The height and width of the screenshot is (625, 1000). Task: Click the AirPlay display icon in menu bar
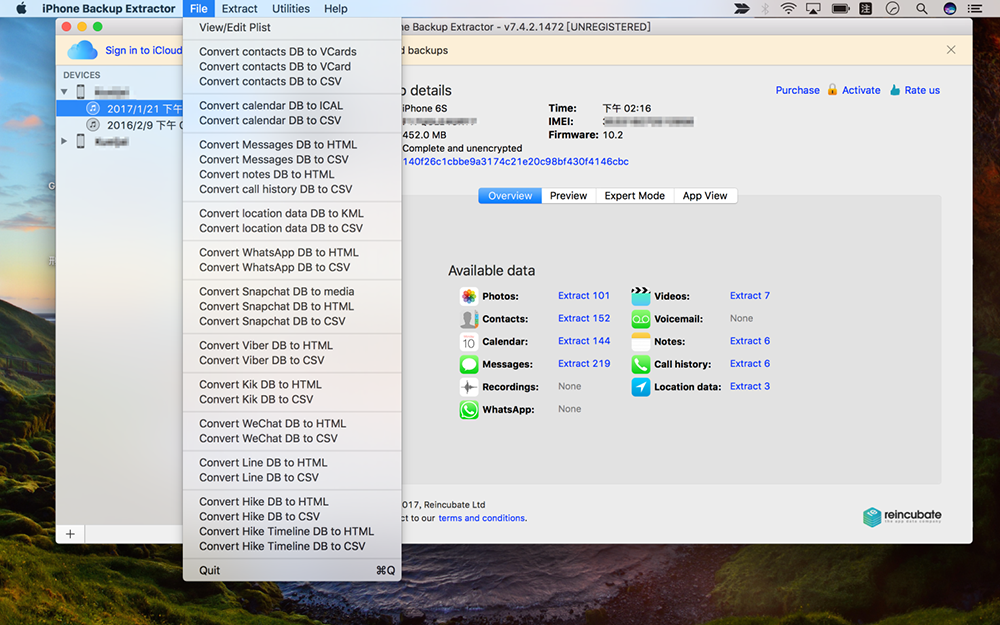(x=813, y=8)
